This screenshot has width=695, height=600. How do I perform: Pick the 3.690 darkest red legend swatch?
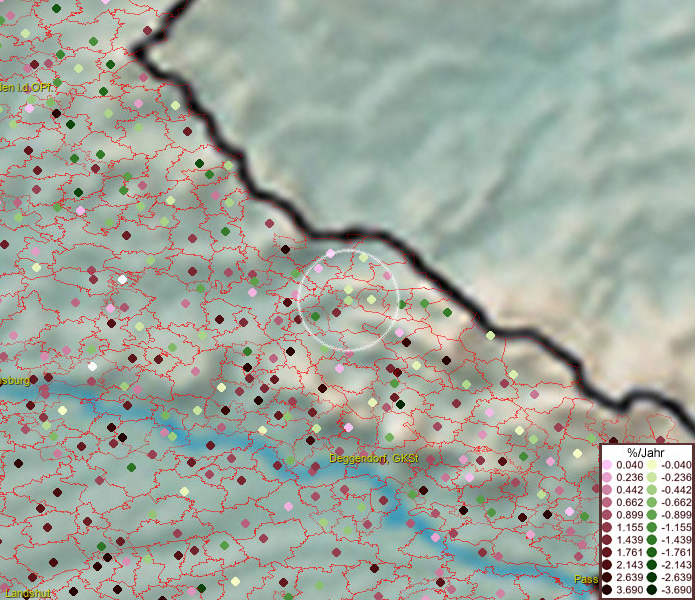pyautogui.click(x=607, y=590)
